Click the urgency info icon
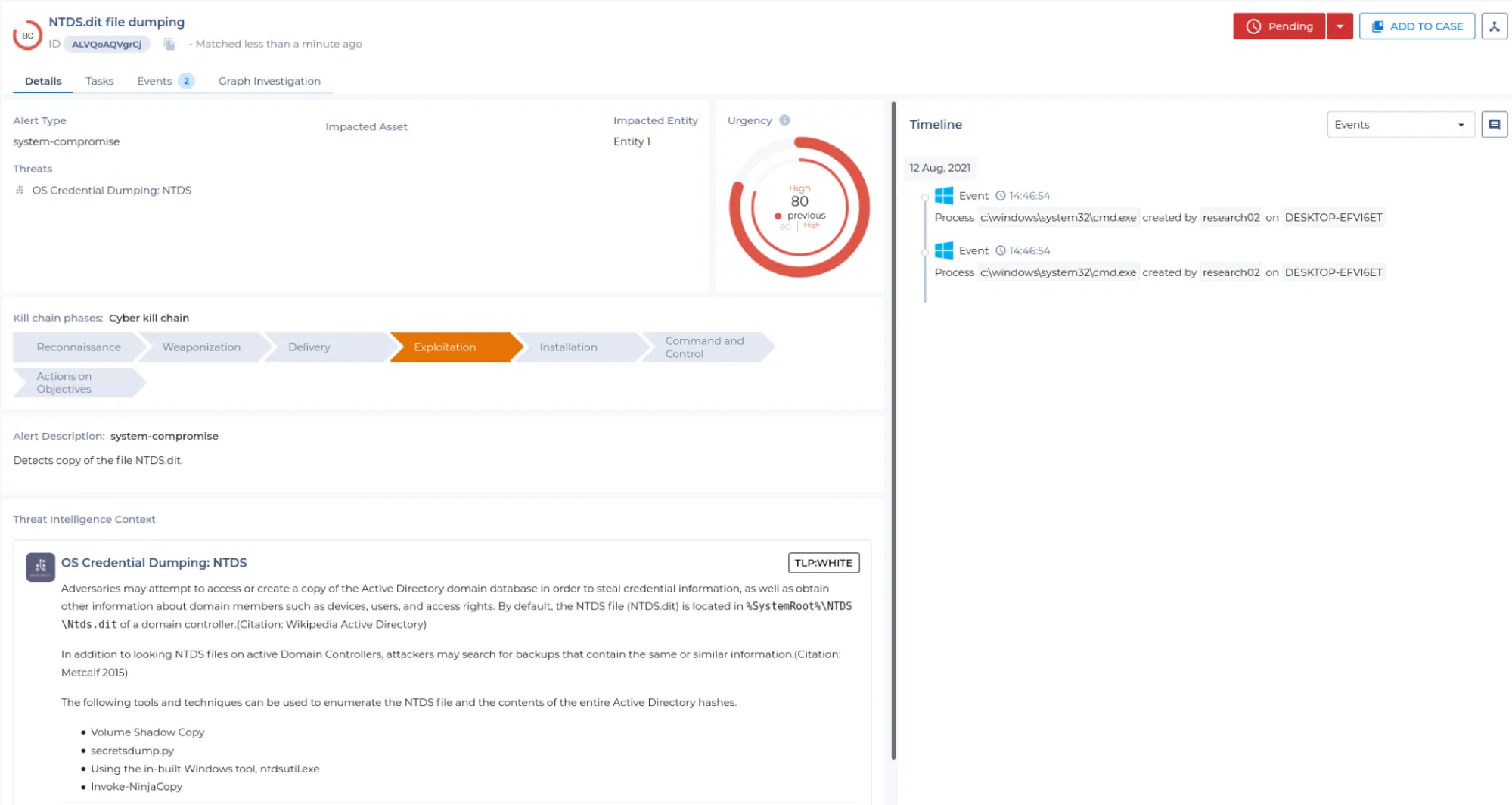Screen dimensions: 1512x805 pyautogui.click(x=784, y=120)
